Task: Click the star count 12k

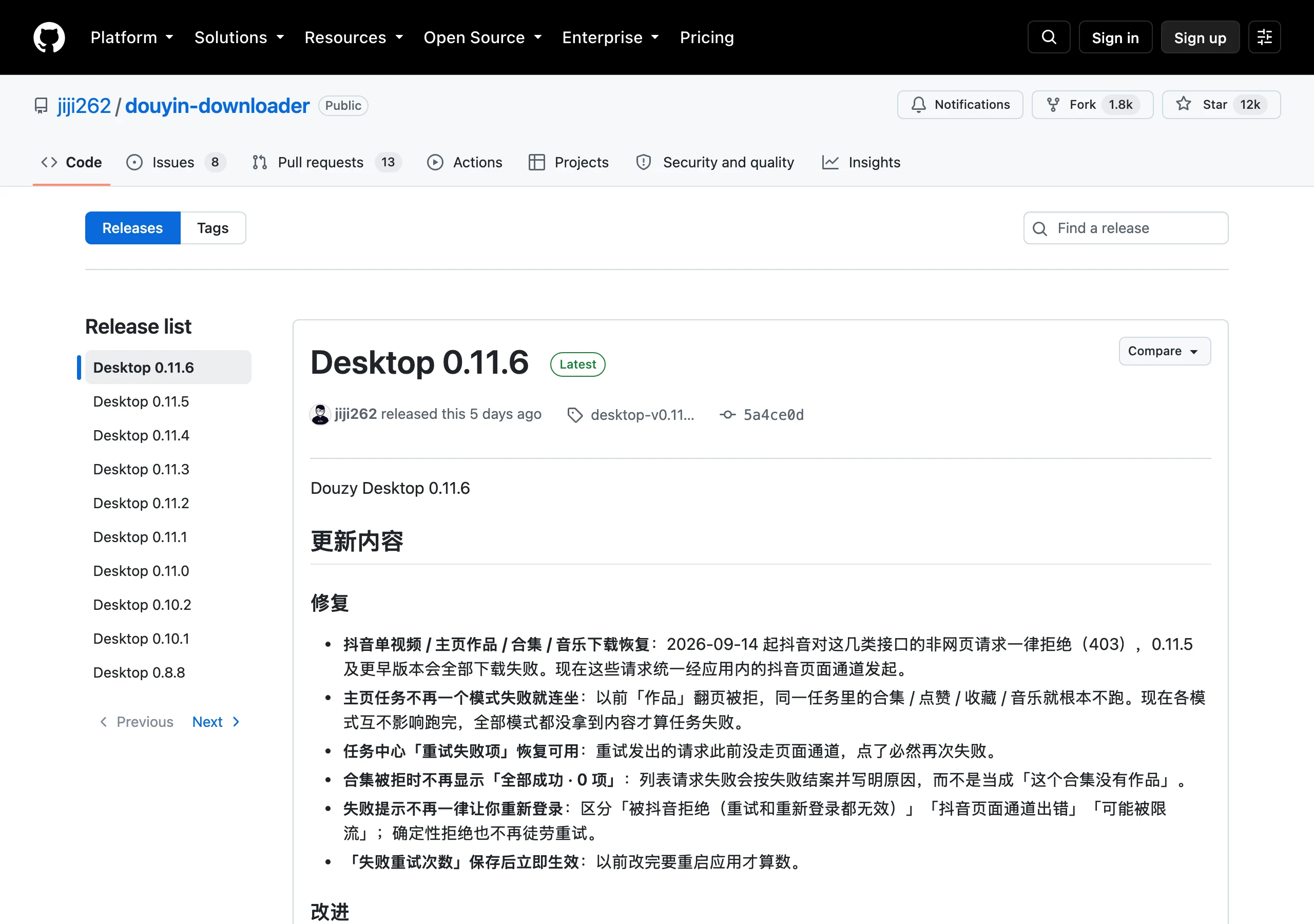Action: pos(1250,105)
